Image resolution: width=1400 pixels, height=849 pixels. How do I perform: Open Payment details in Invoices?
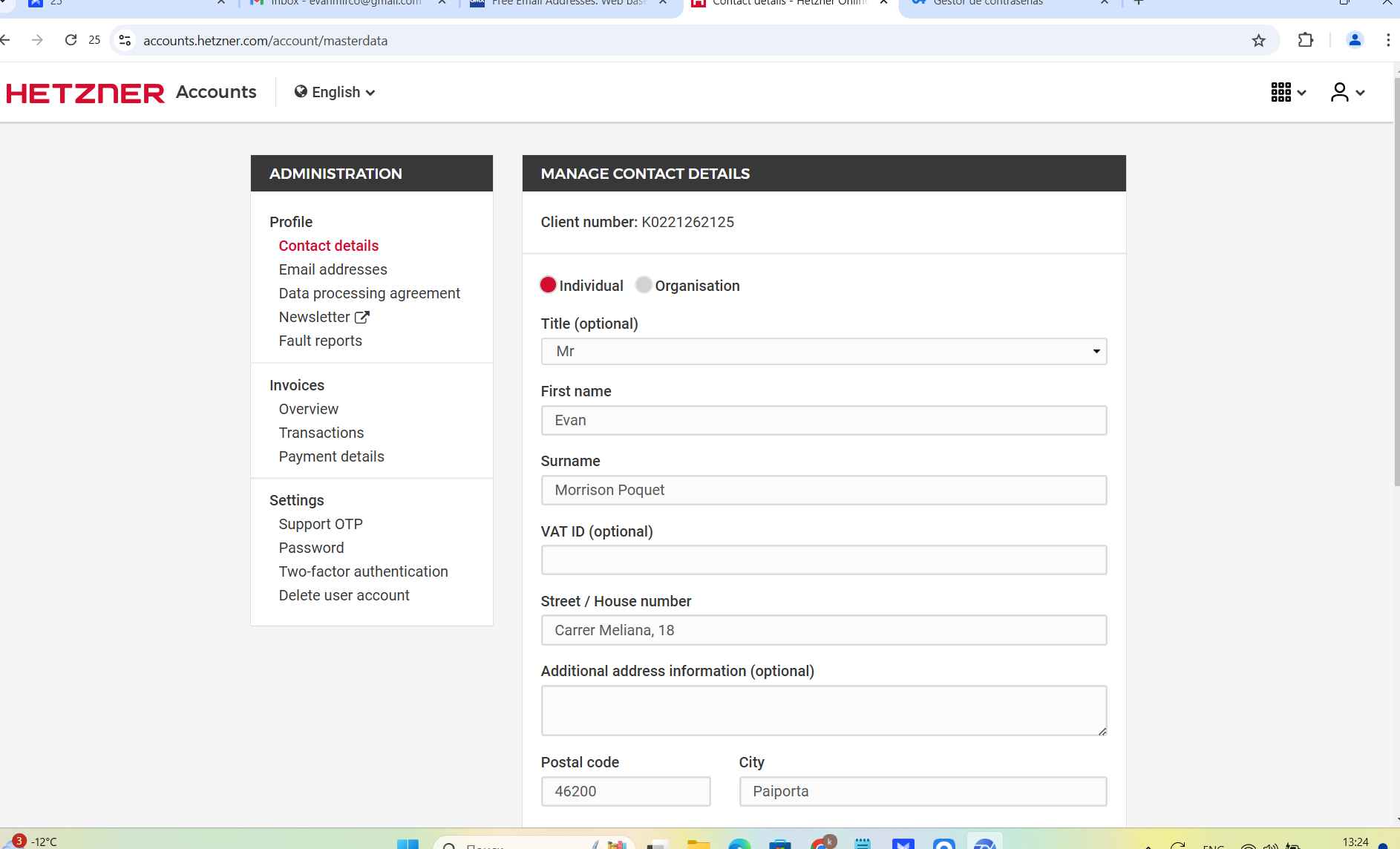click(x=331, y=456)
